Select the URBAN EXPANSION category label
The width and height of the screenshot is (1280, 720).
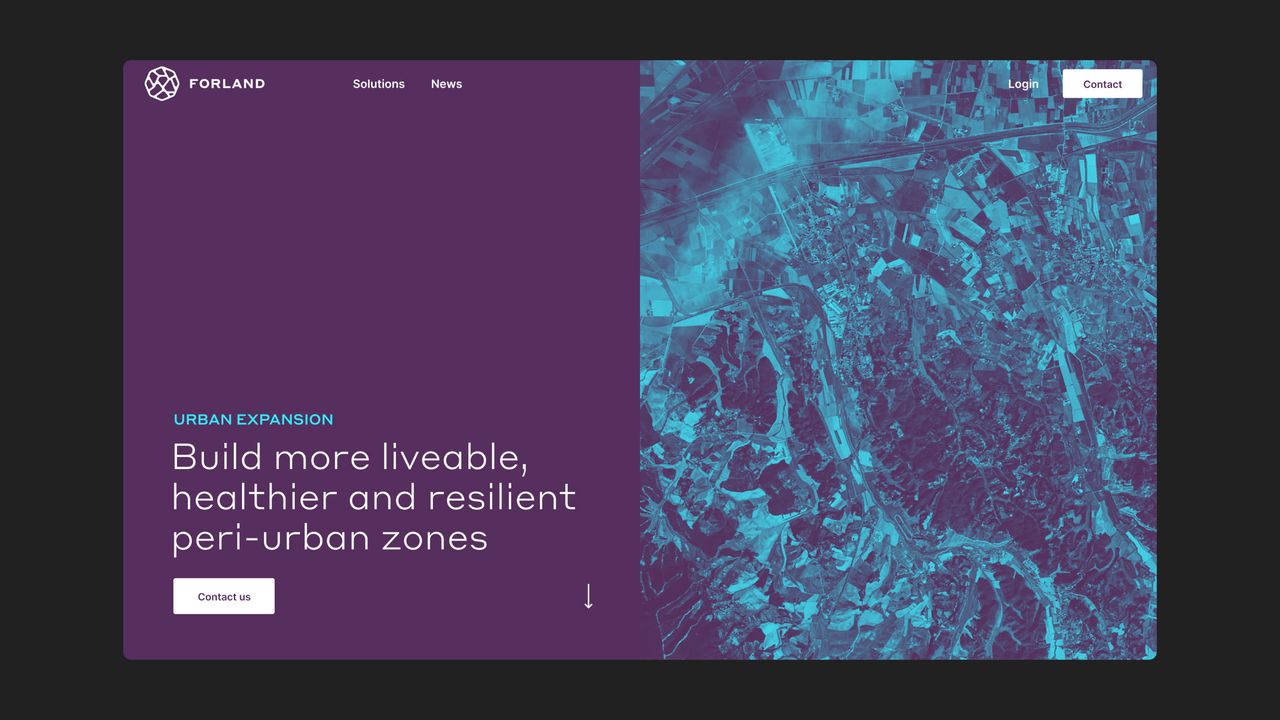click(x=253, y=420)
